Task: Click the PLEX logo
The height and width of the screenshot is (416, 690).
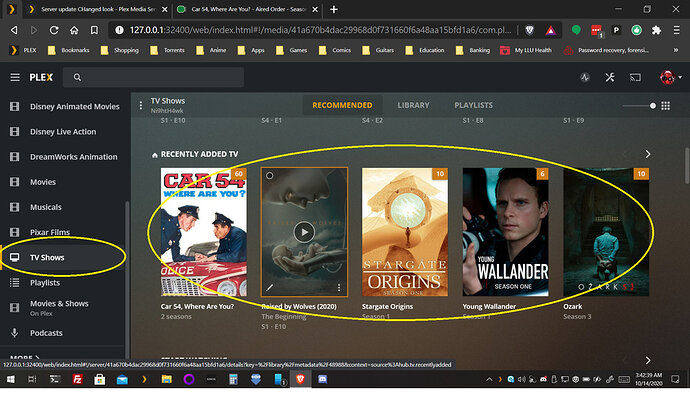Action: [41, 77]
